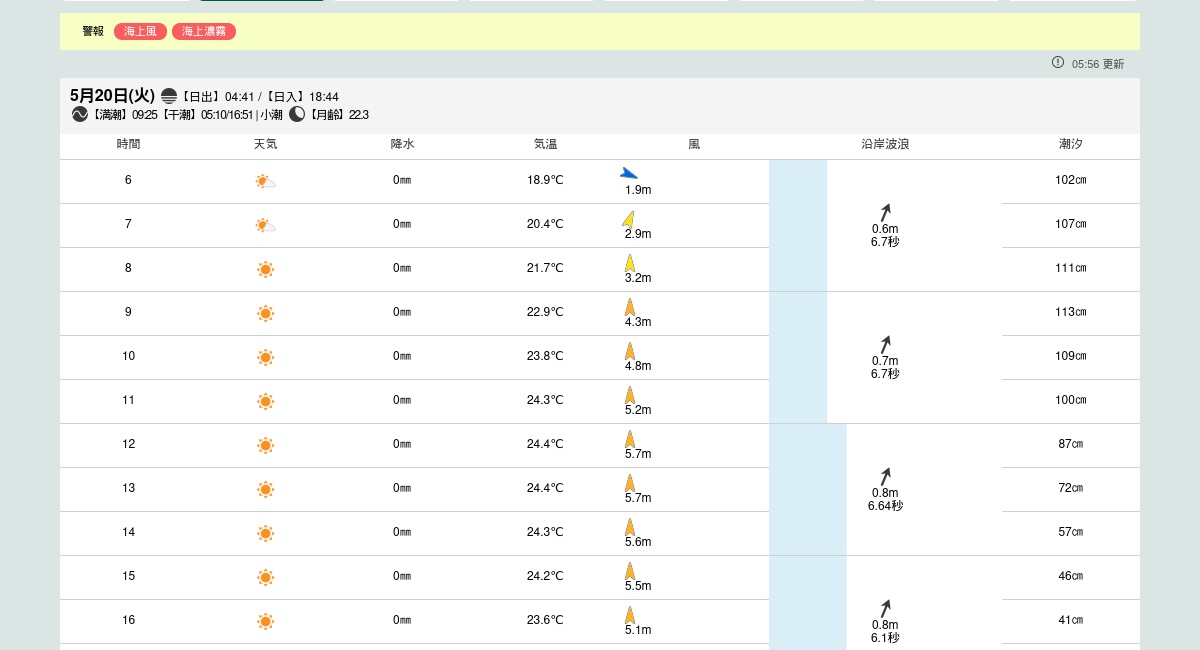This screenshot has height=650, width=1200.
Task: Click the info icon beside 05:56 更新
Action: click(x=1058, y=63)
